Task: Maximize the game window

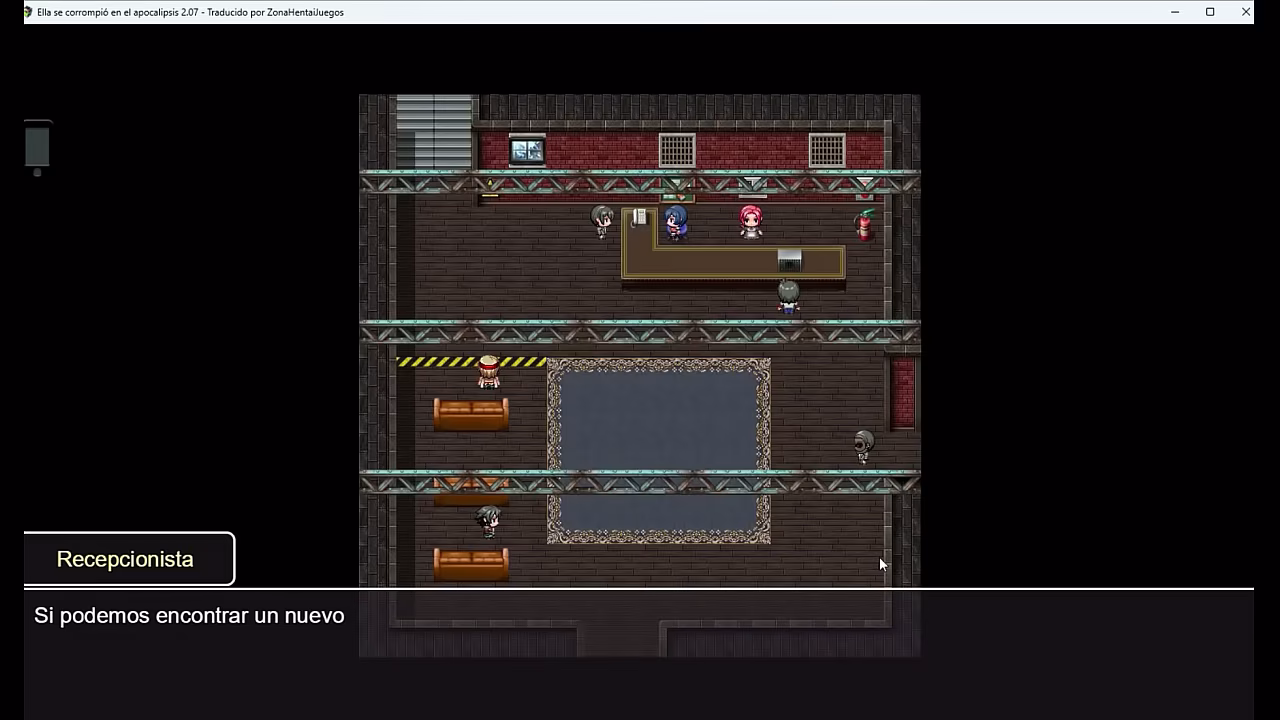Action: coord(1210,12)
